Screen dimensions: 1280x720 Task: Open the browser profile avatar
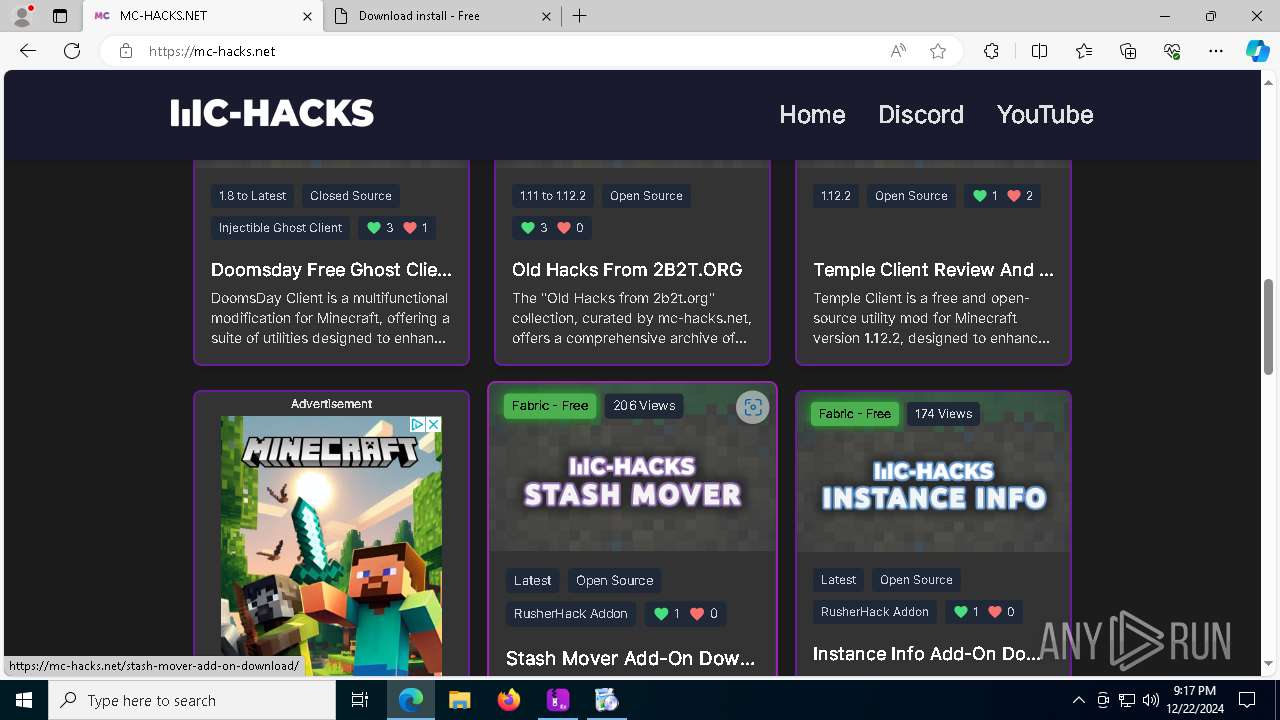coord(22,16)
